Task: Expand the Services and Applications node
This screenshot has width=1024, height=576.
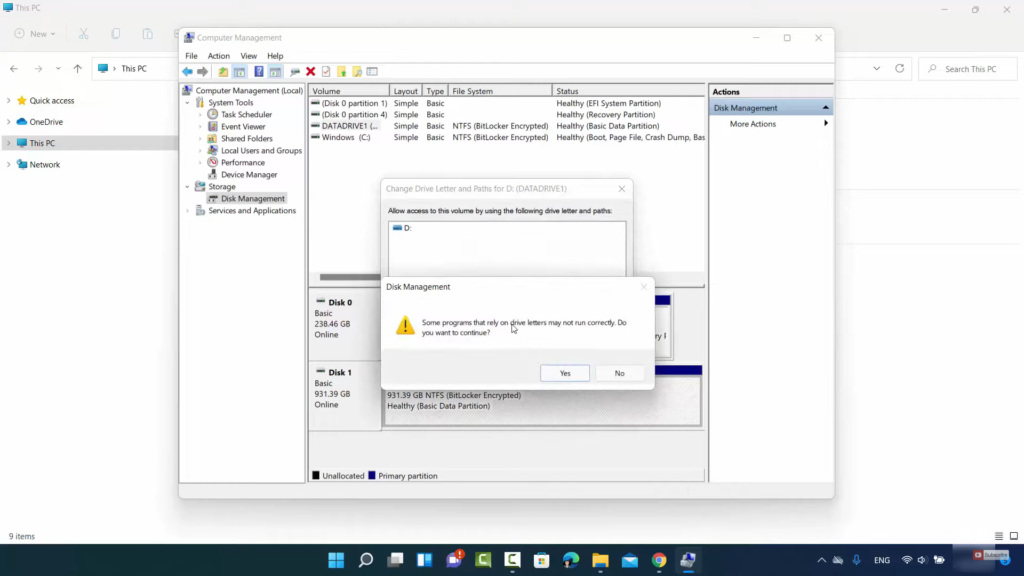Action: tap(188, 211)
